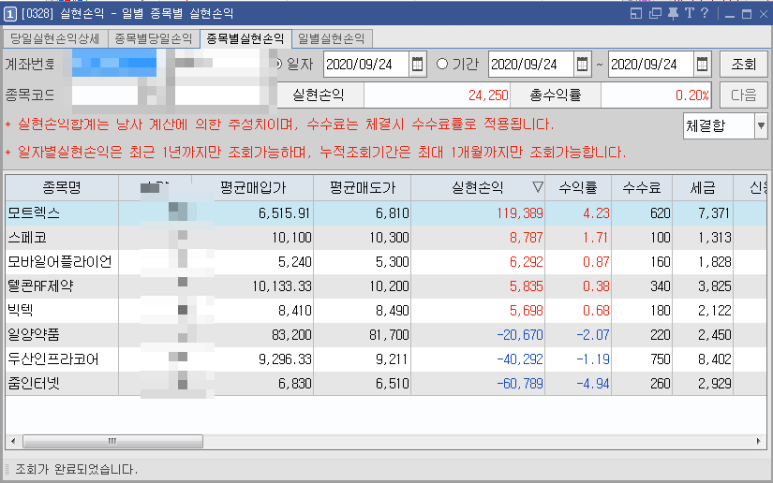Image resolution: width=773 pixels, height=483 pixels.
Task: Select the 종목별실현손익 tab
Action: (x=246, y=38)
